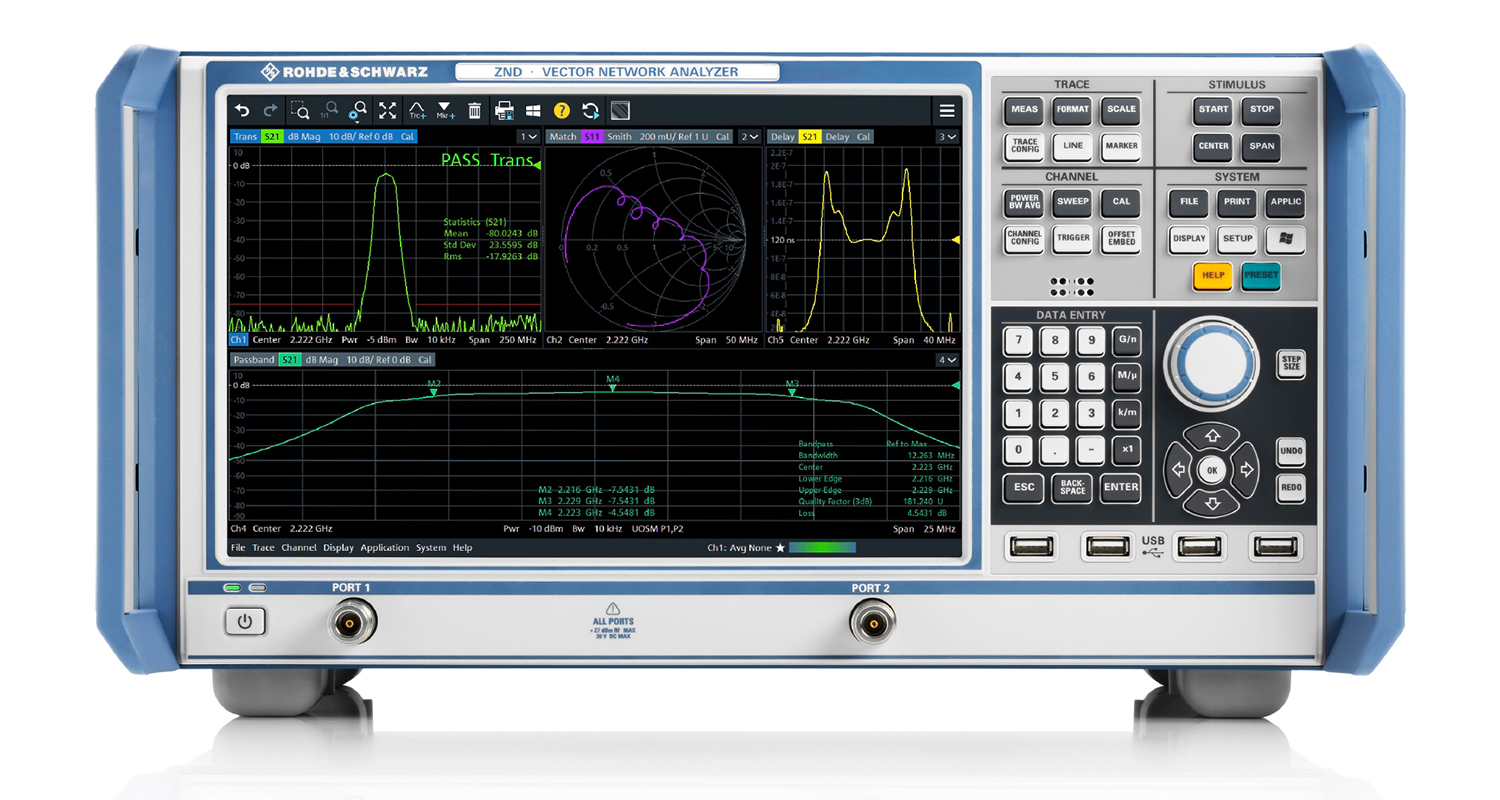Open help with yellow question mark icon
This screenshot has width=1500, height=800.
pos(562,111)
